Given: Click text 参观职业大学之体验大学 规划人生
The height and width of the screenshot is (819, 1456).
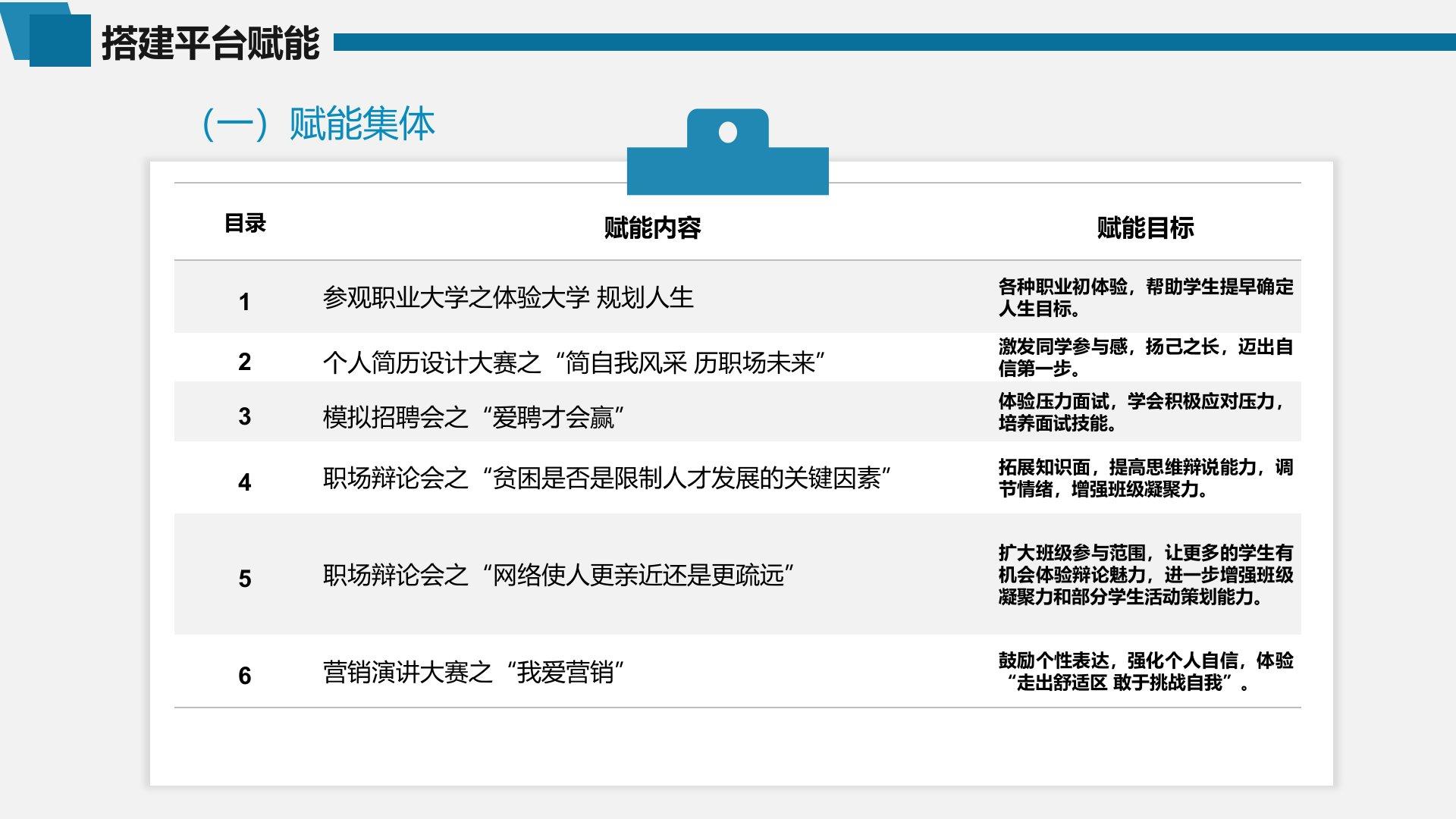Looking at the screenshot, I should (x=508, y=297).
